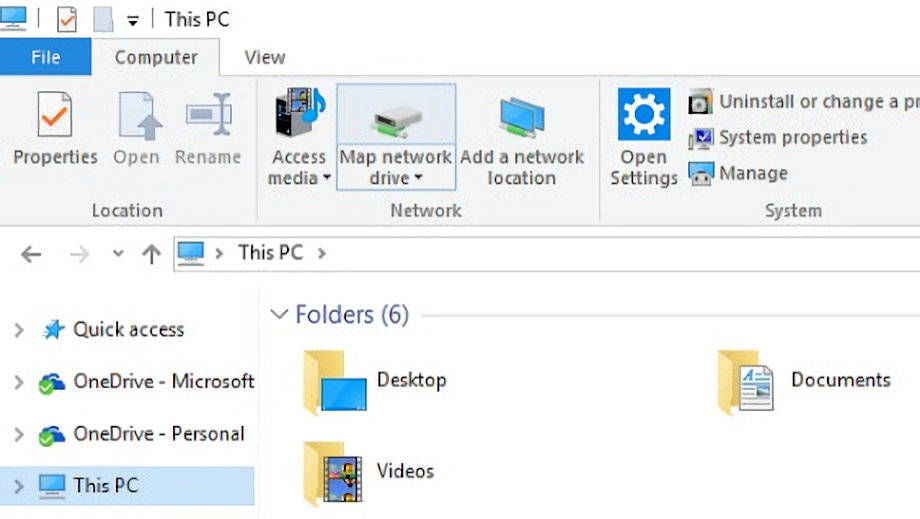Select the Computer ribbon tab
The width and height of the screenshot is (920, 519).
pyautogui.click(x=156, y=57)
